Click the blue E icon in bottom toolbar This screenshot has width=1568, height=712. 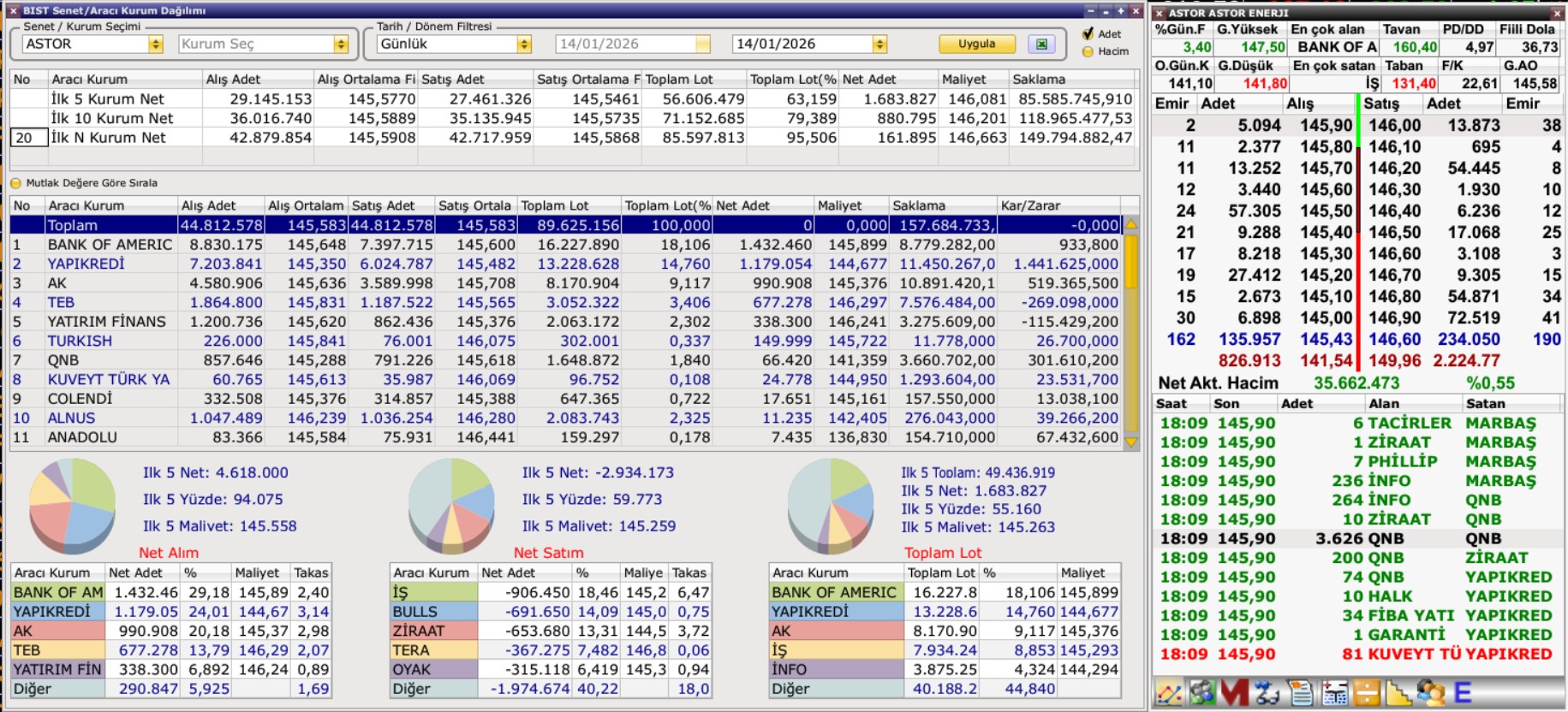pos(1463,692)
